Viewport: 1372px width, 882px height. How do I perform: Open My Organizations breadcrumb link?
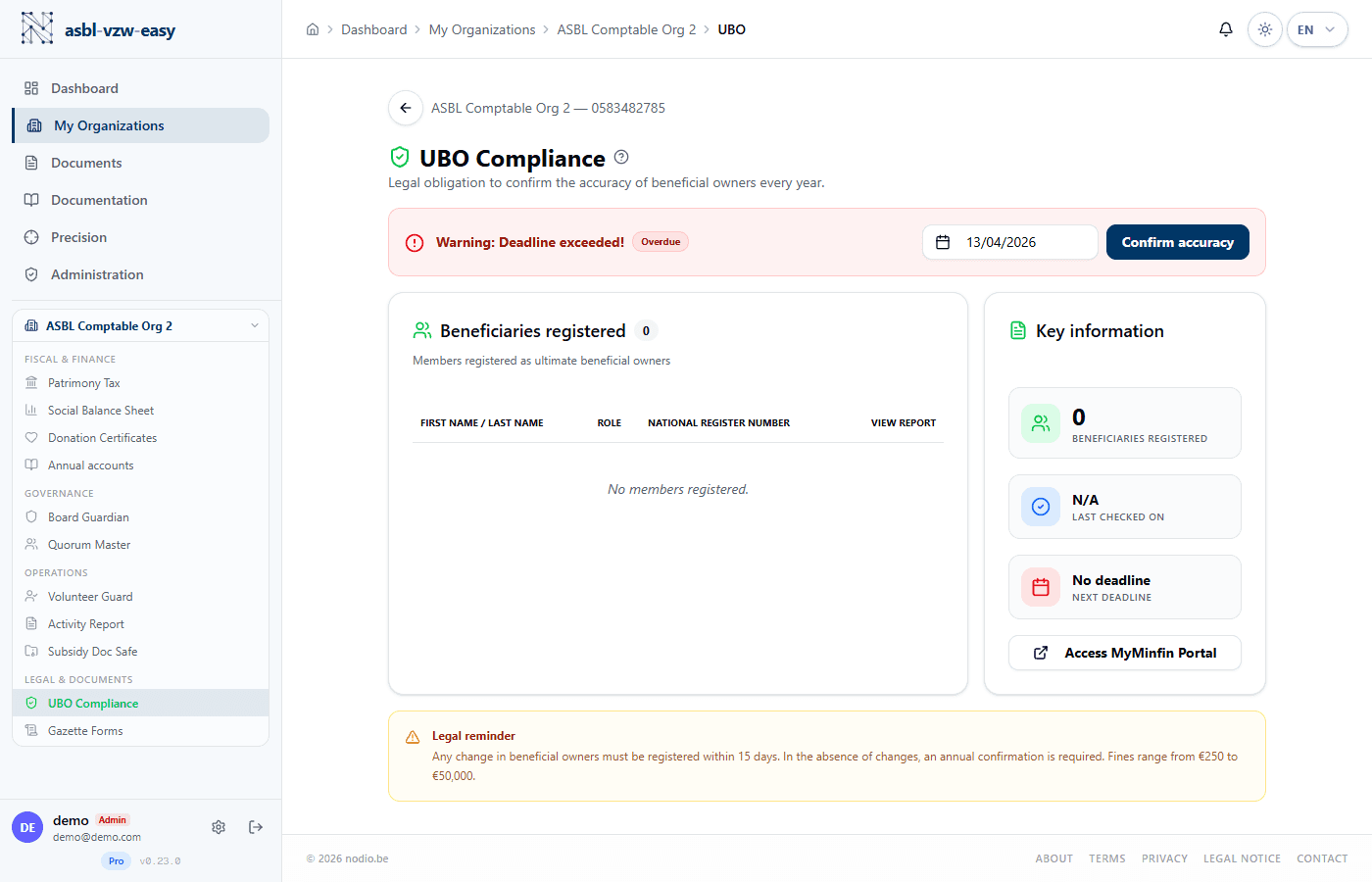[x=482, y=29]
